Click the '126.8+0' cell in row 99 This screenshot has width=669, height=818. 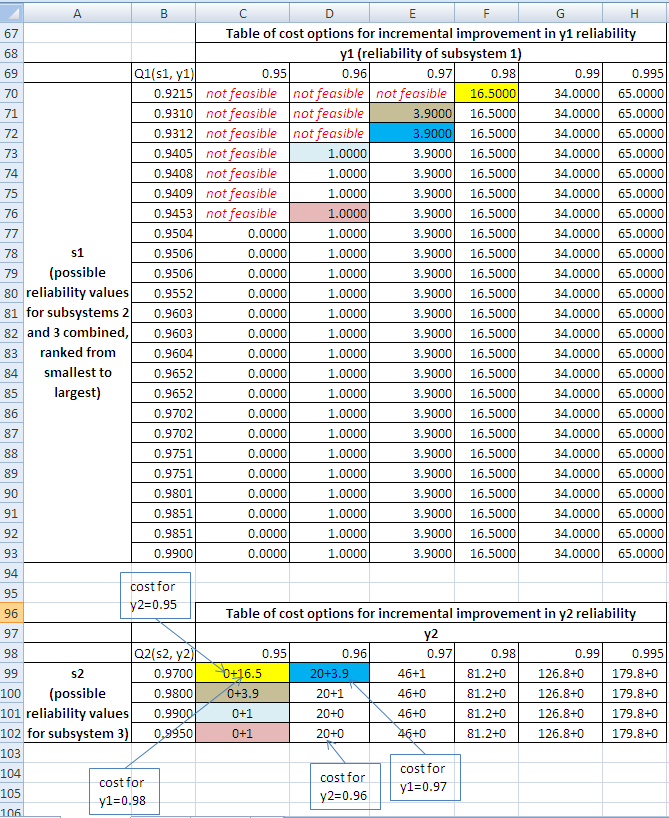[560, 673]
